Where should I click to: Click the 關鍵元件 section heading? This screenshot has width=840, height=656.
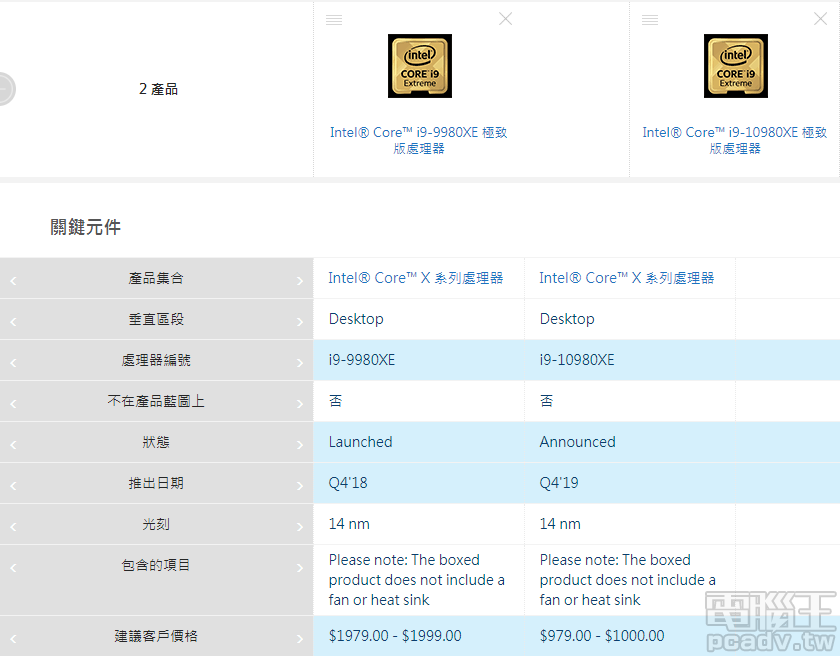pyautogui.click(x=84, y=227)
